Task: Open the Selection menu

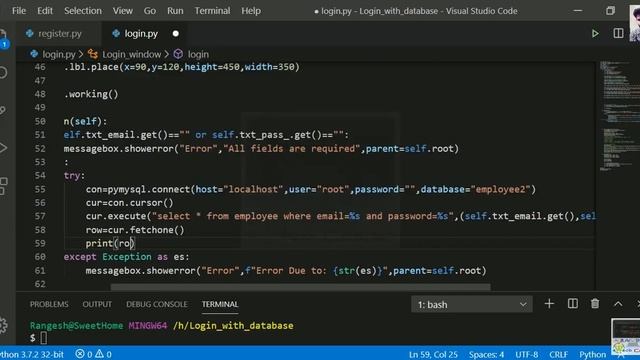Action: click(83, 11)
